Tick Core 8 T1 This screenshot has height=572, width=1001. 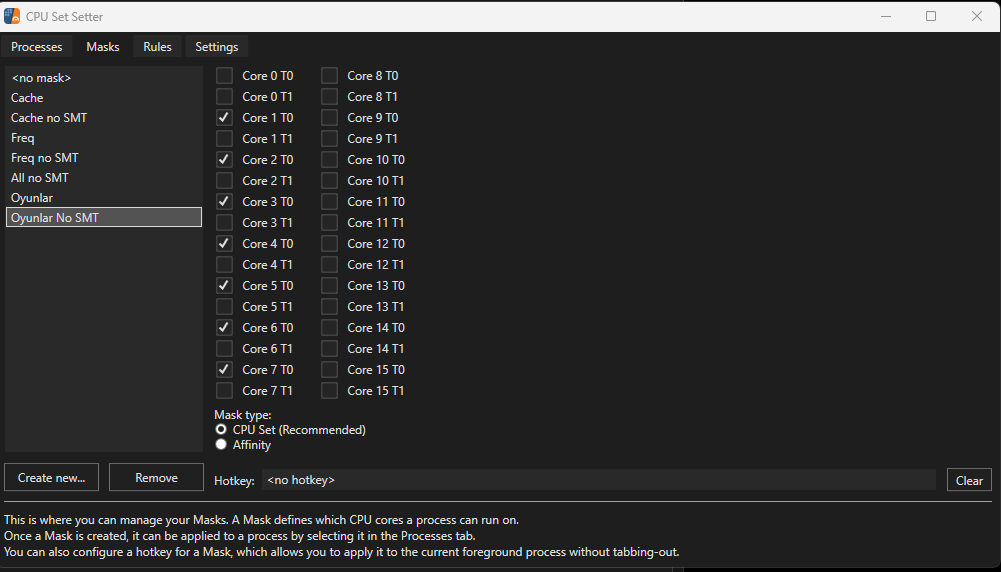tap(329, 97)
